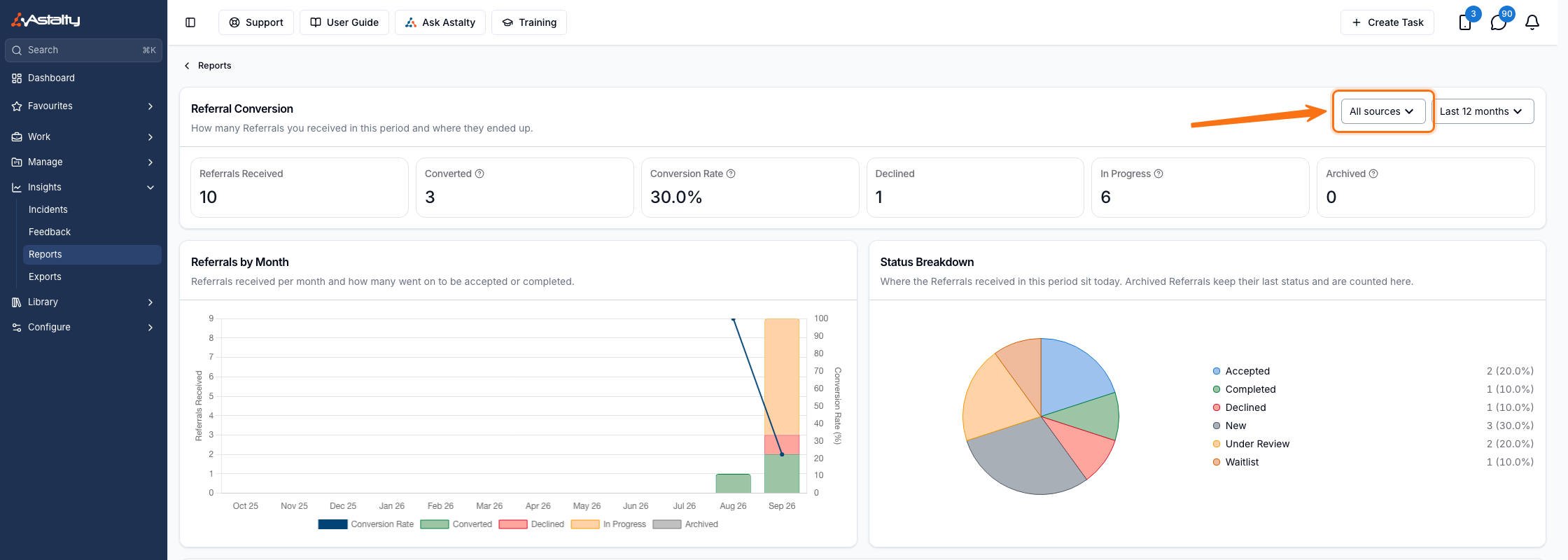Expand the Favourites menu
Screen dimensions: 1568x560
(150, 106)
